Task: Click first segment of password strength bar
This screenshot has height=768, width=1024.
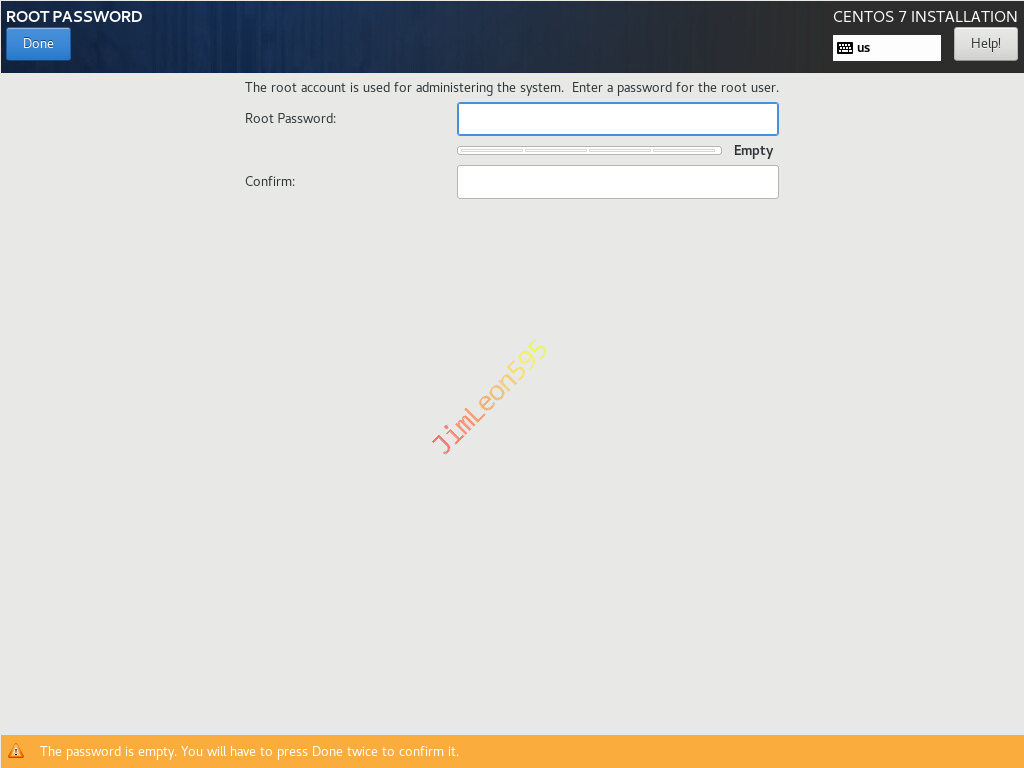Action: click(491, 151)
